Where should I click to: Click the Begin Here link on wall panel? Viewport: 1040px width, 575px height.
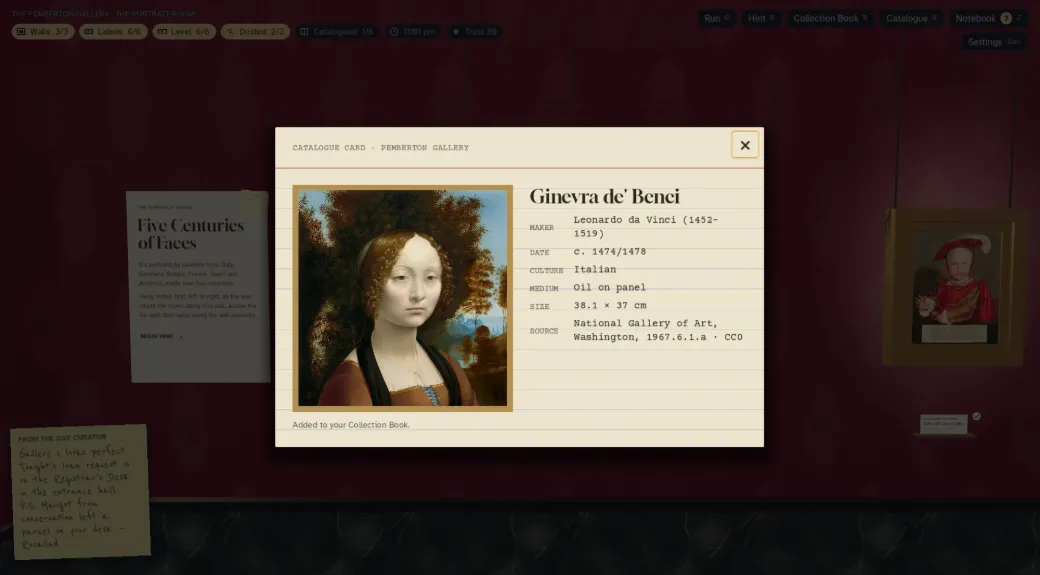click(161, 336)
